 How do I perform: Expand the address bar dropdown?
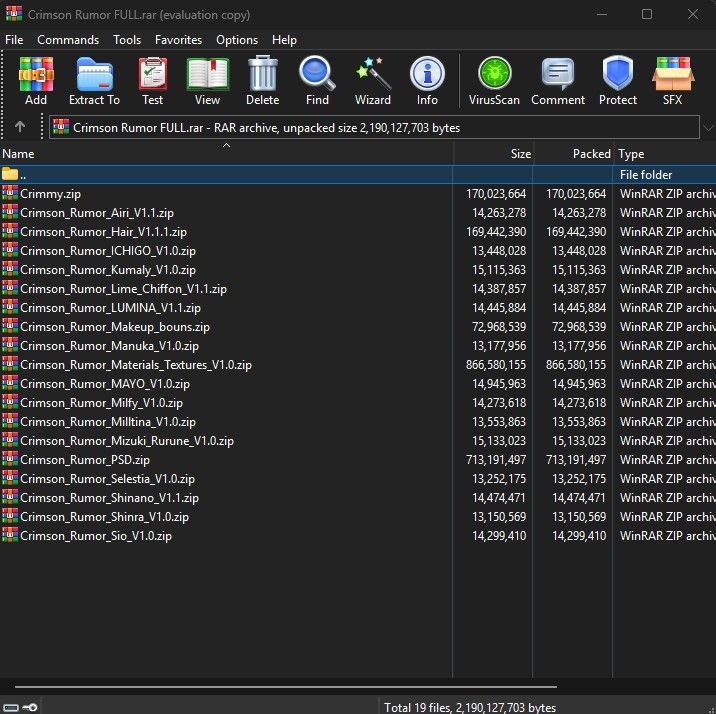(x=708, y=127)
